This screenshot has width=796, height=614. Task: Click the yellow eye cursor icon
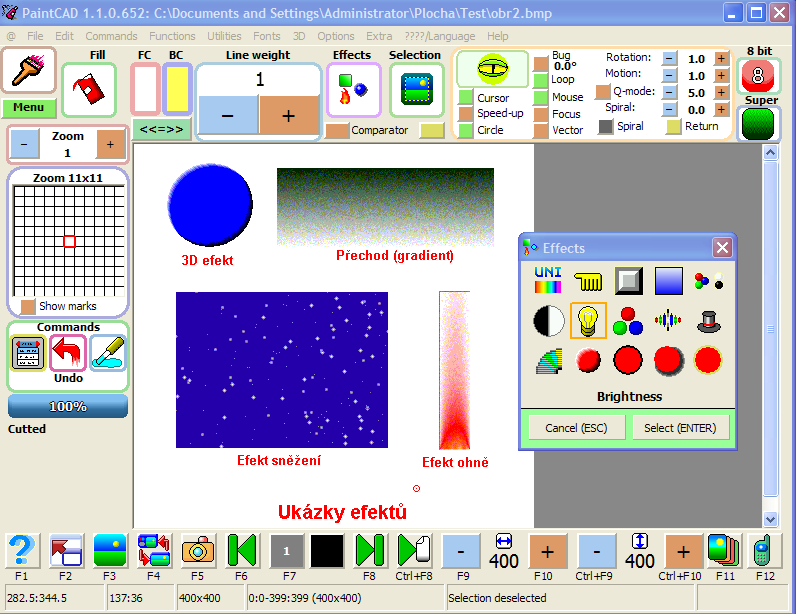coord(492,69)
